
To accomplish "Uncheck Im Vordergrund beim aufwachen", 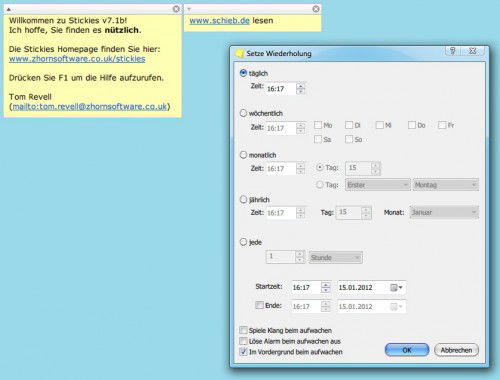I will pyautogui.click(x=243, y=352).
